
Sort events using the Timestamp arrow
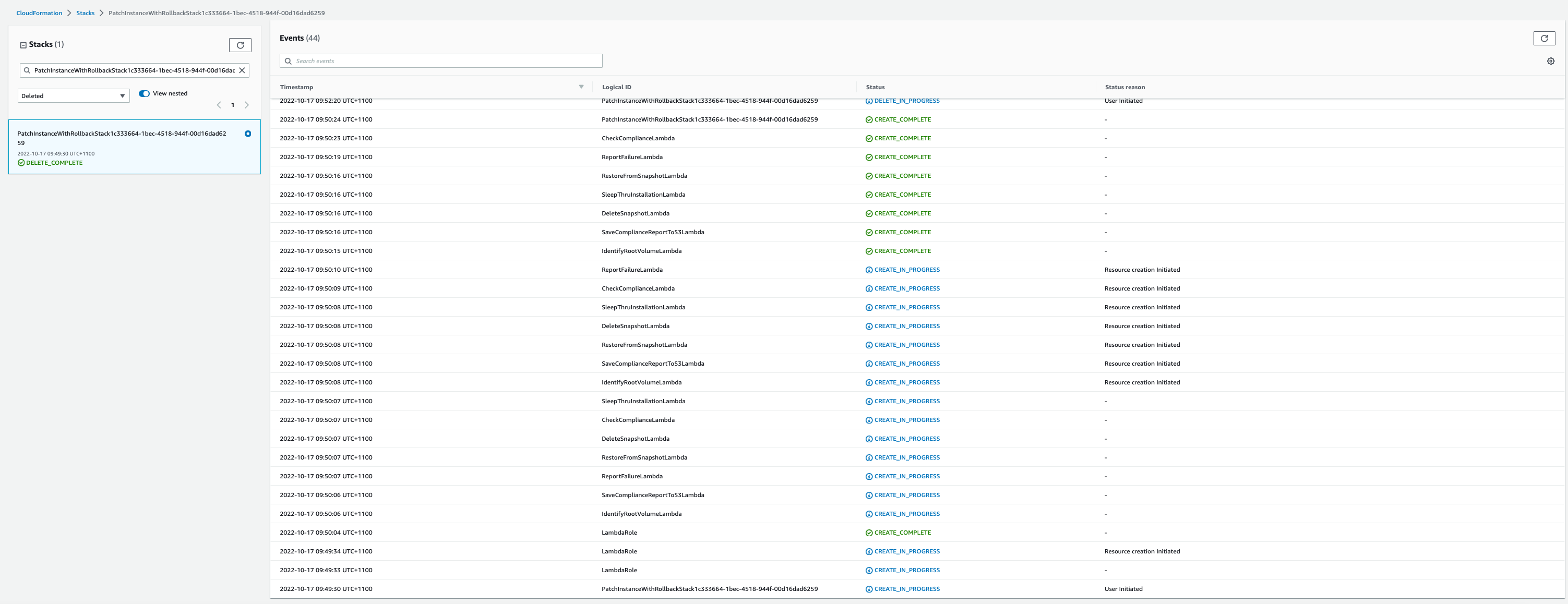click(581, 87)
